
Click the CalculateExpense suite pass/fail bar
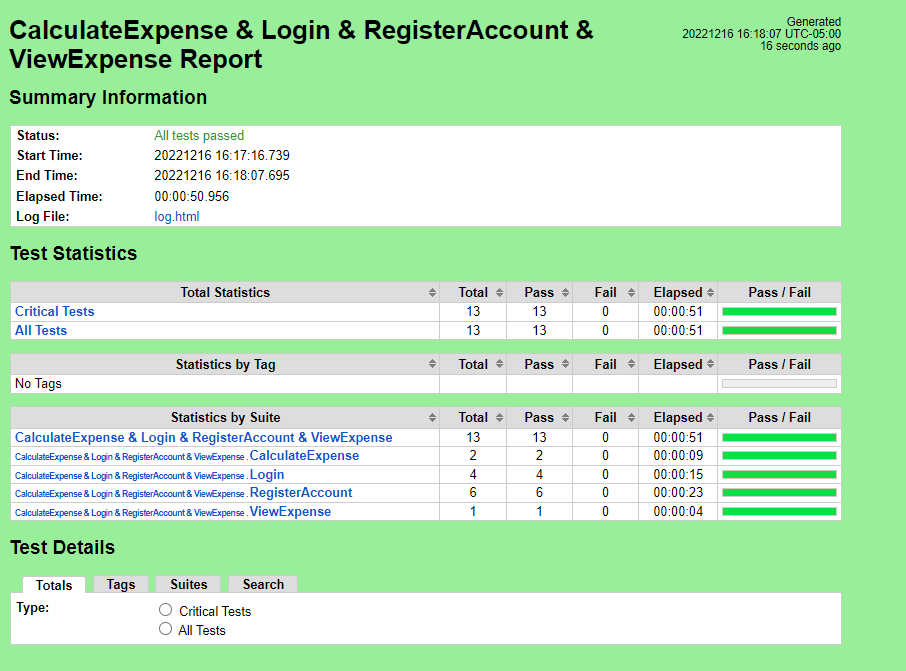(x=779, y=456)
